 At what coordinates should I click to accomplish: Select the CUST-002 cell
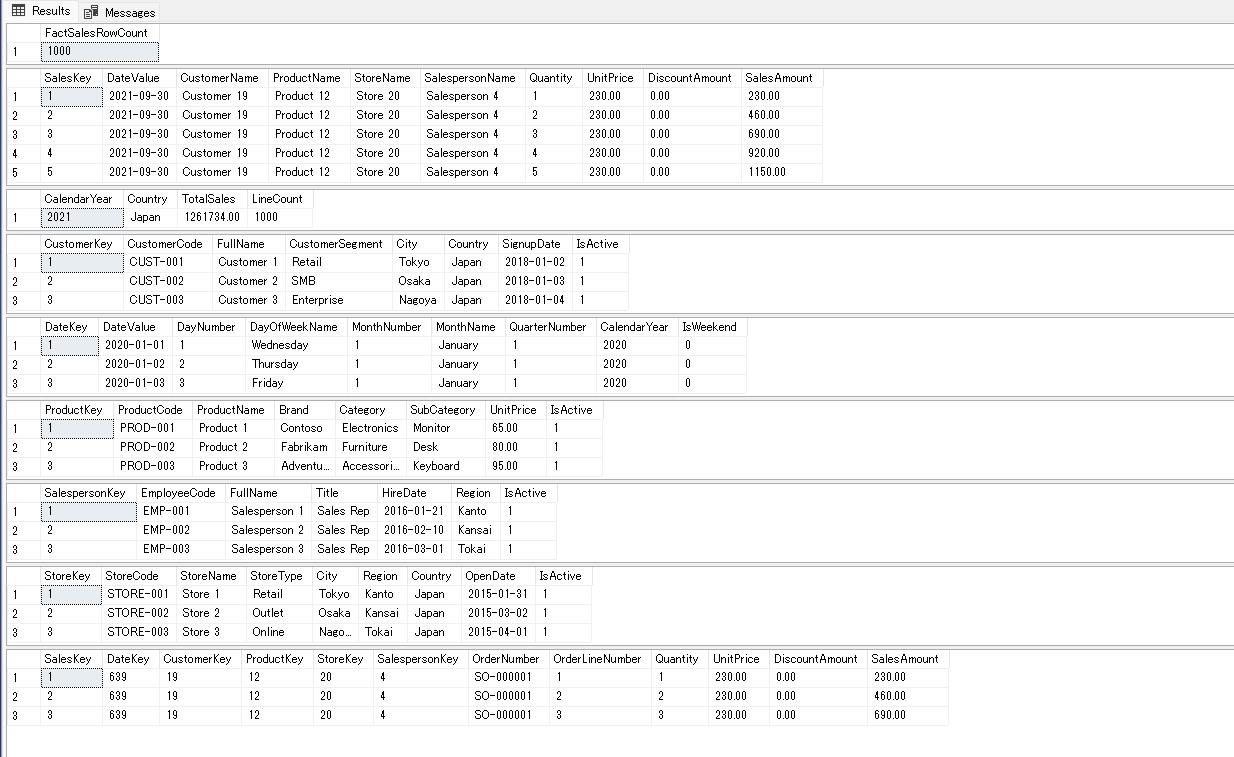[168, 281]
